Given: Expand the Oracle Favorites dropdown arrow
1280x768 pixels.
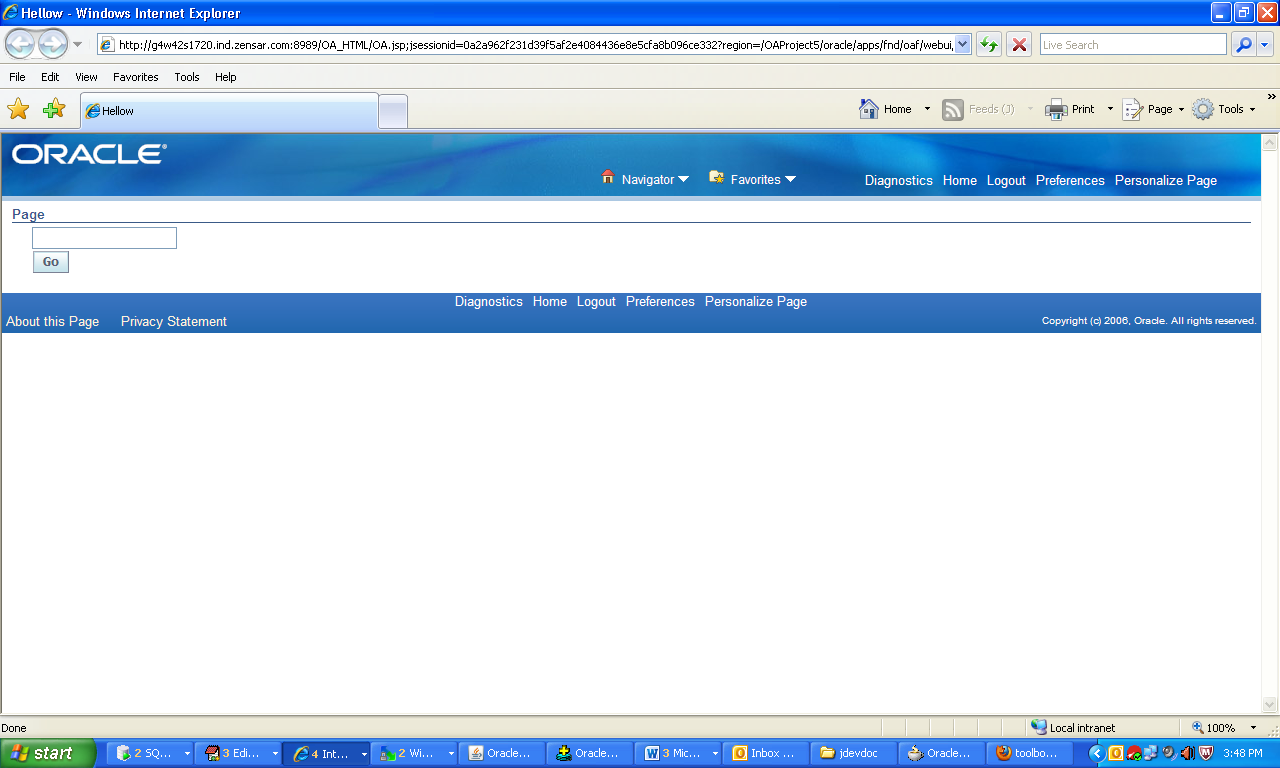Looking at the screenshot, I should point(790,180).
